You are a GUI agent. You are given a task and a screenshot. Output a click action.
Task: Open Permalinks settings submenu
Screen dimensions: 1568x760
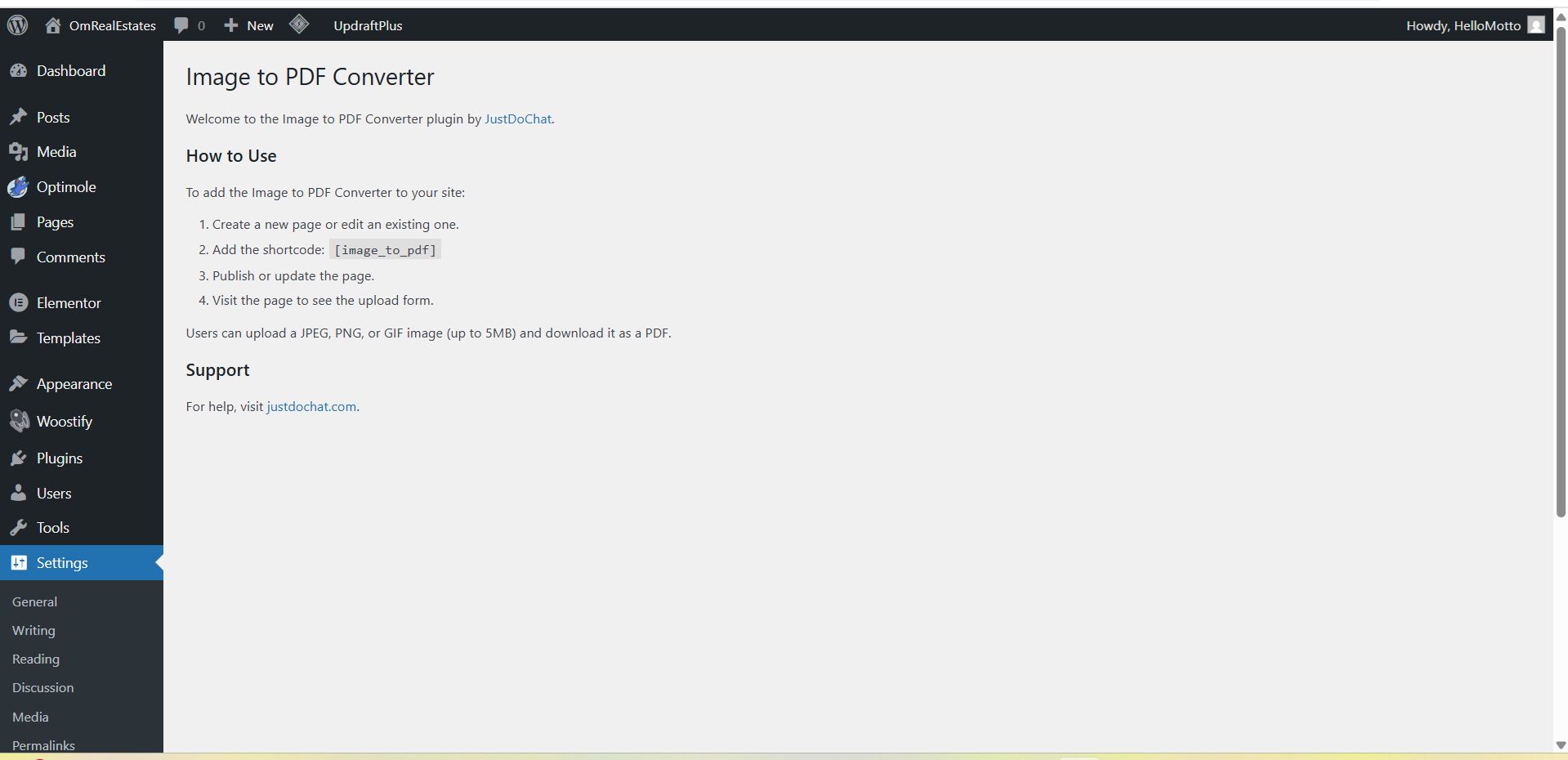pyautogui.click(x=43, y=745)
